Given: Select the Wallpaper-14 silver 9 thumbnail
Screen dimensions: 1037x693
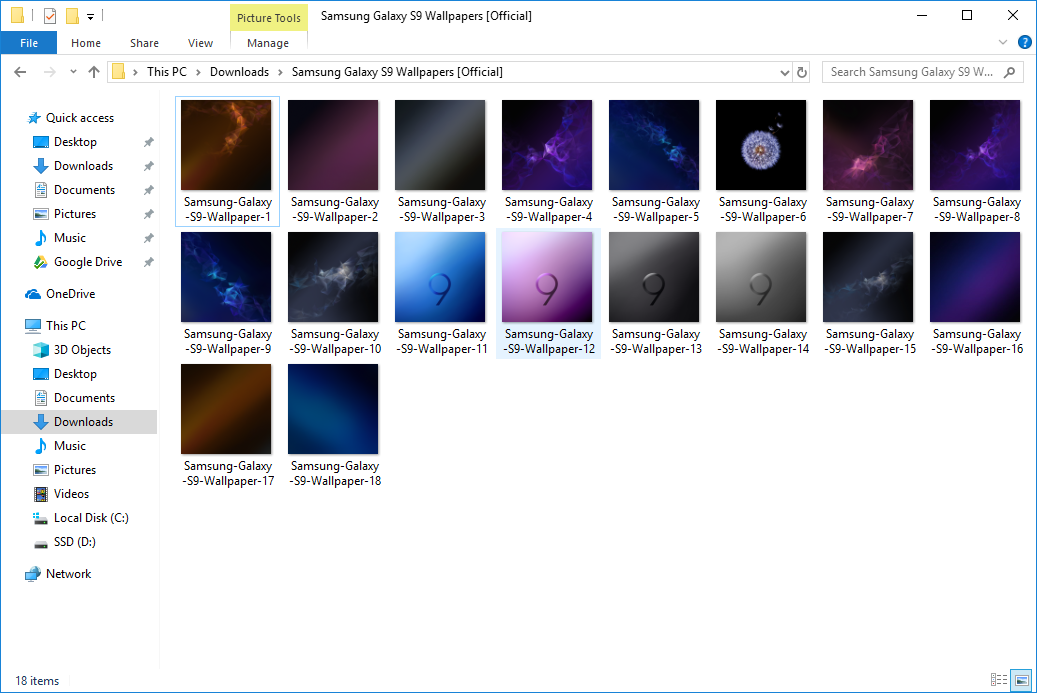Looking at the screenshot, I should (761, 277).
